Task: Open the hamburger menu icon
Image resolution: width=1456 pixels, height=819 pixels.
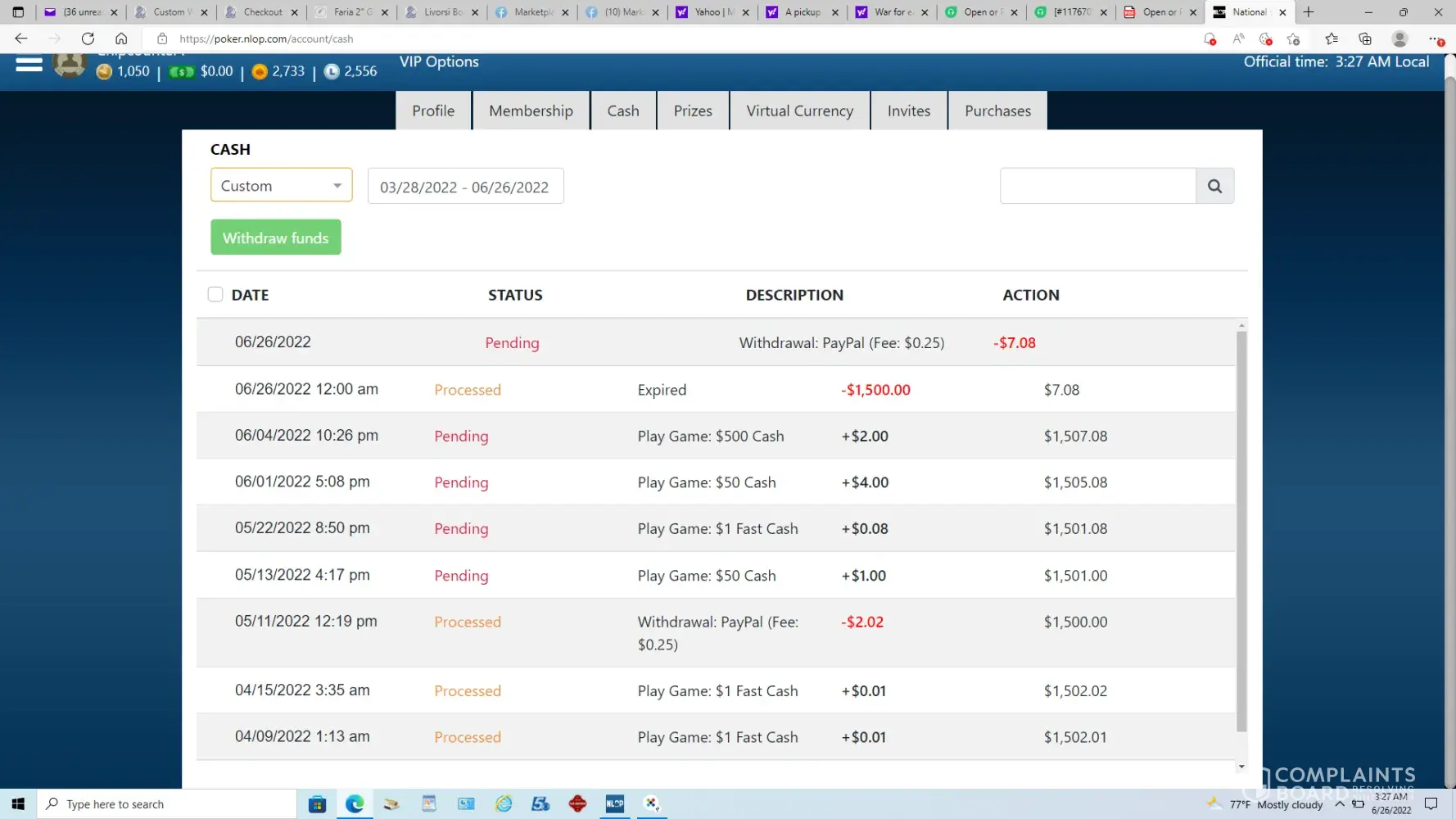Action: pos(29,65)
